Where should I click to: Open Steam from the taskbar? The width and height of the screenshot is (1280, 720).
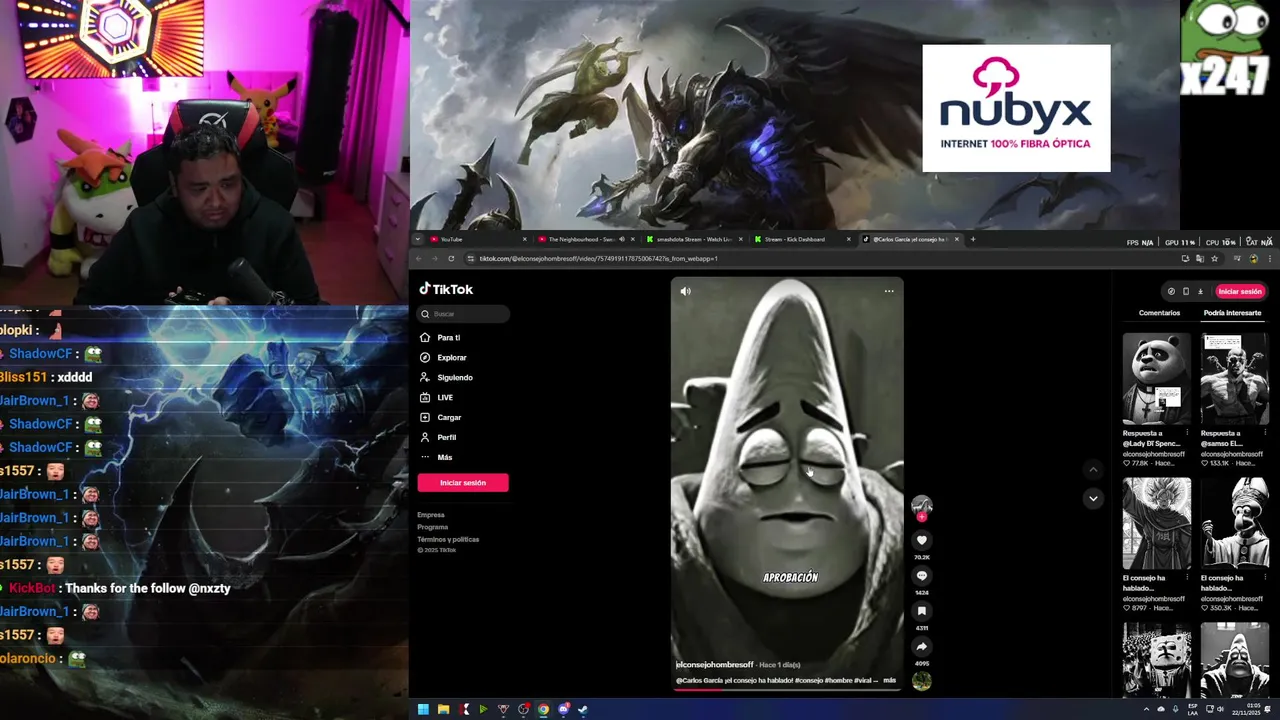pos(583,710)
